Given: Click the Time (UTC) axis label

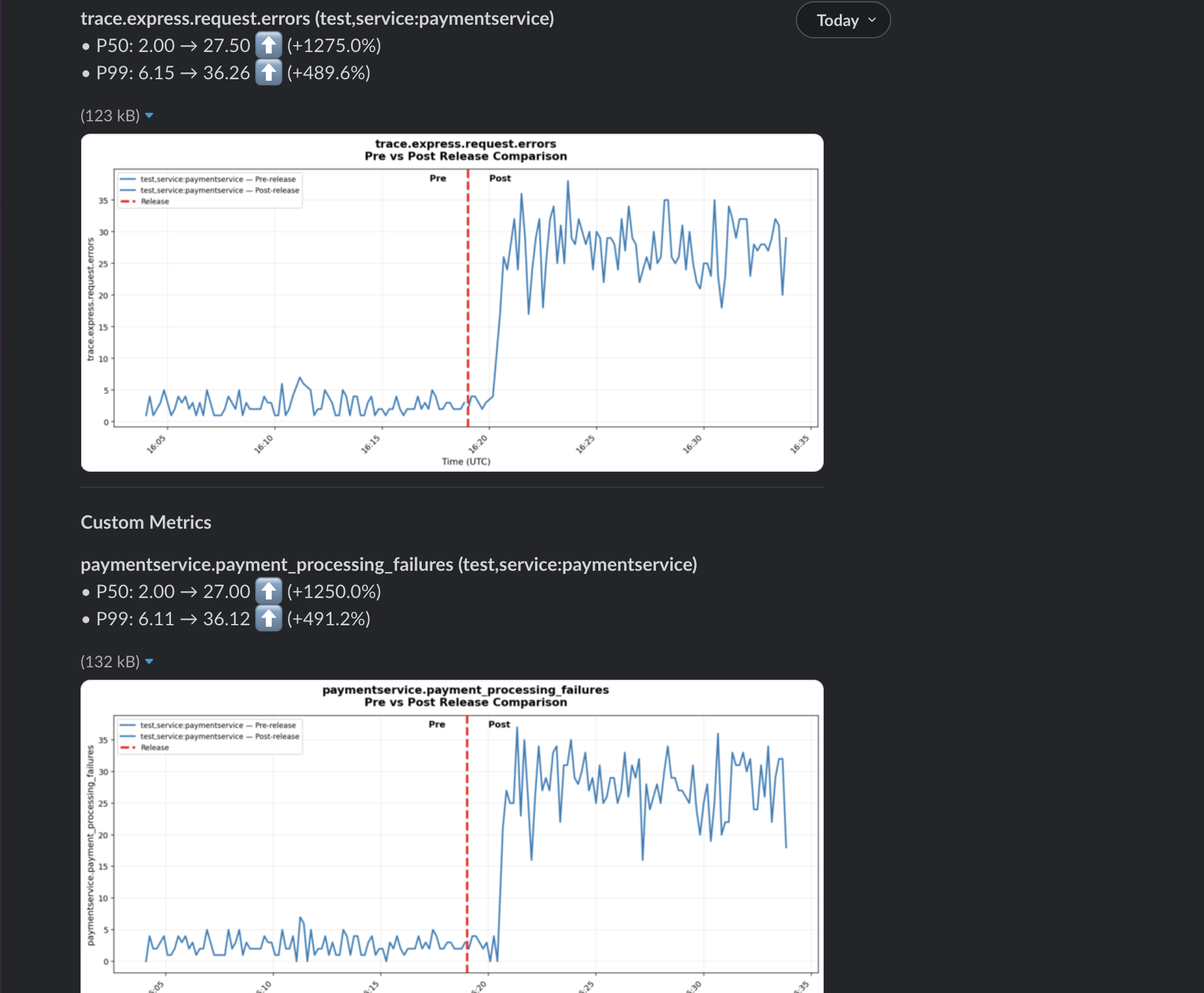Looking at the screenshot, I should pyautogui.click(x=466, y=461).
